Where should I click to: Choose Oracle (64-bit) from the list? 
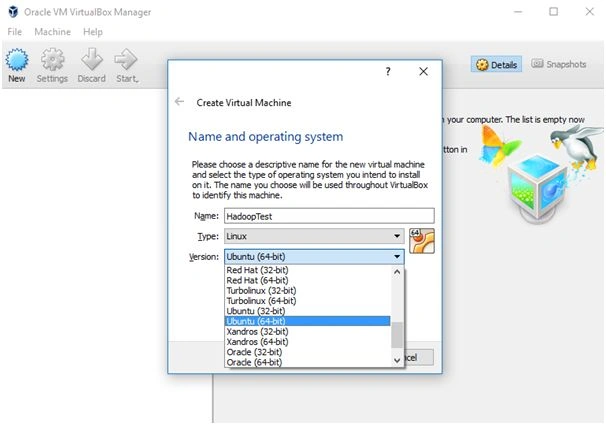pyautogui.click(x=307, y=362)
